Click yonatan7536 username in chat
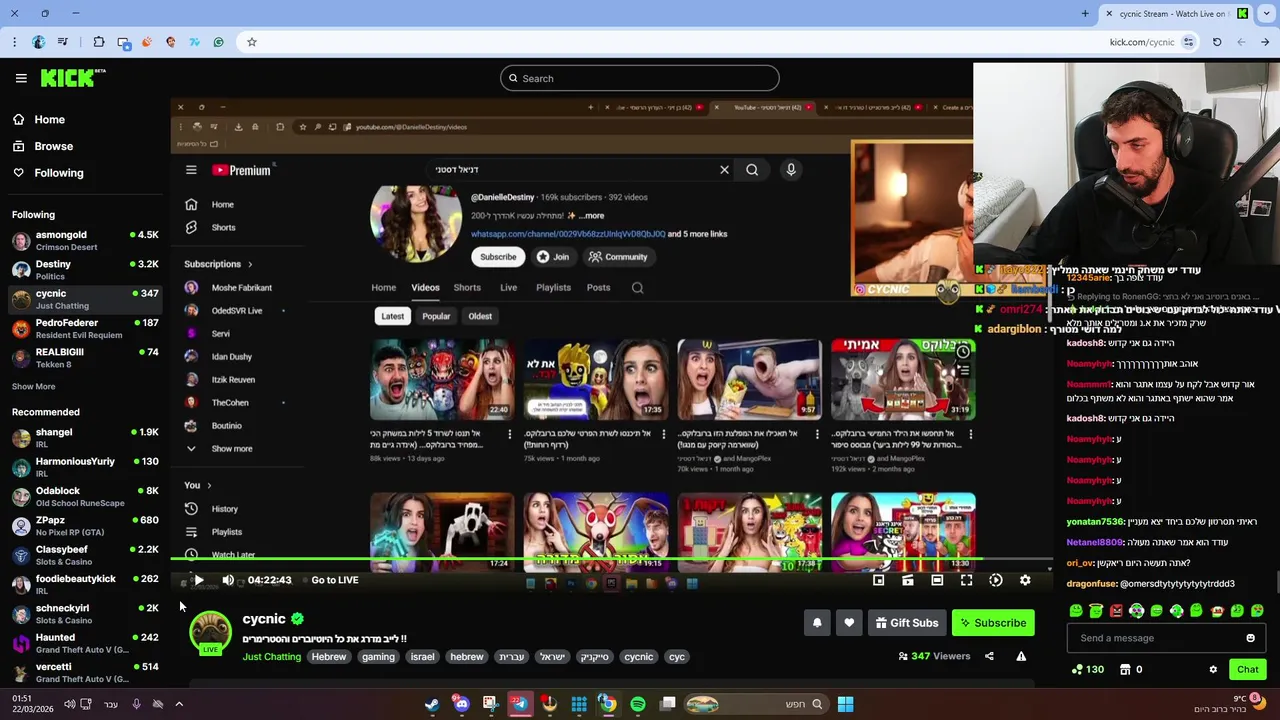Image resolution: width=1280 pixels, height=720 pixels. 1095,522
